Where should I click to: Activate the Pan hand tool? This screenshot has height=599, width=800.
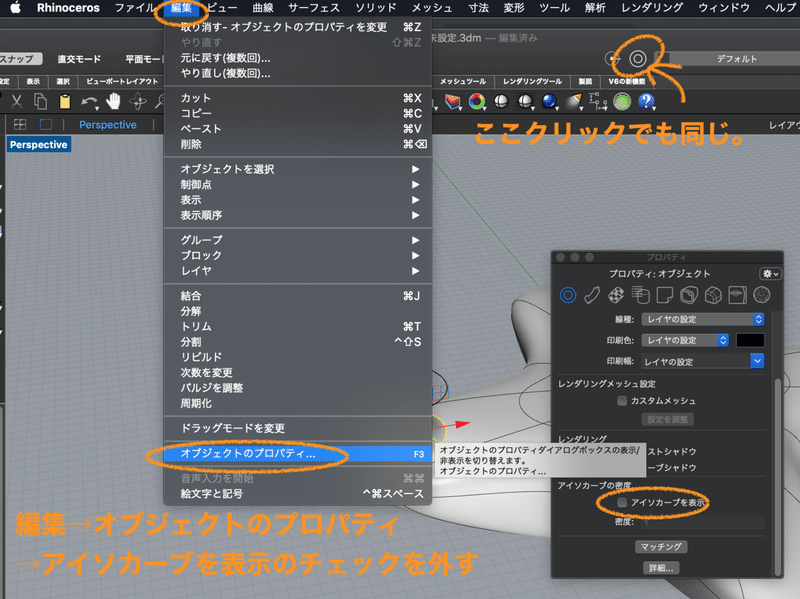tap(113, 102)
